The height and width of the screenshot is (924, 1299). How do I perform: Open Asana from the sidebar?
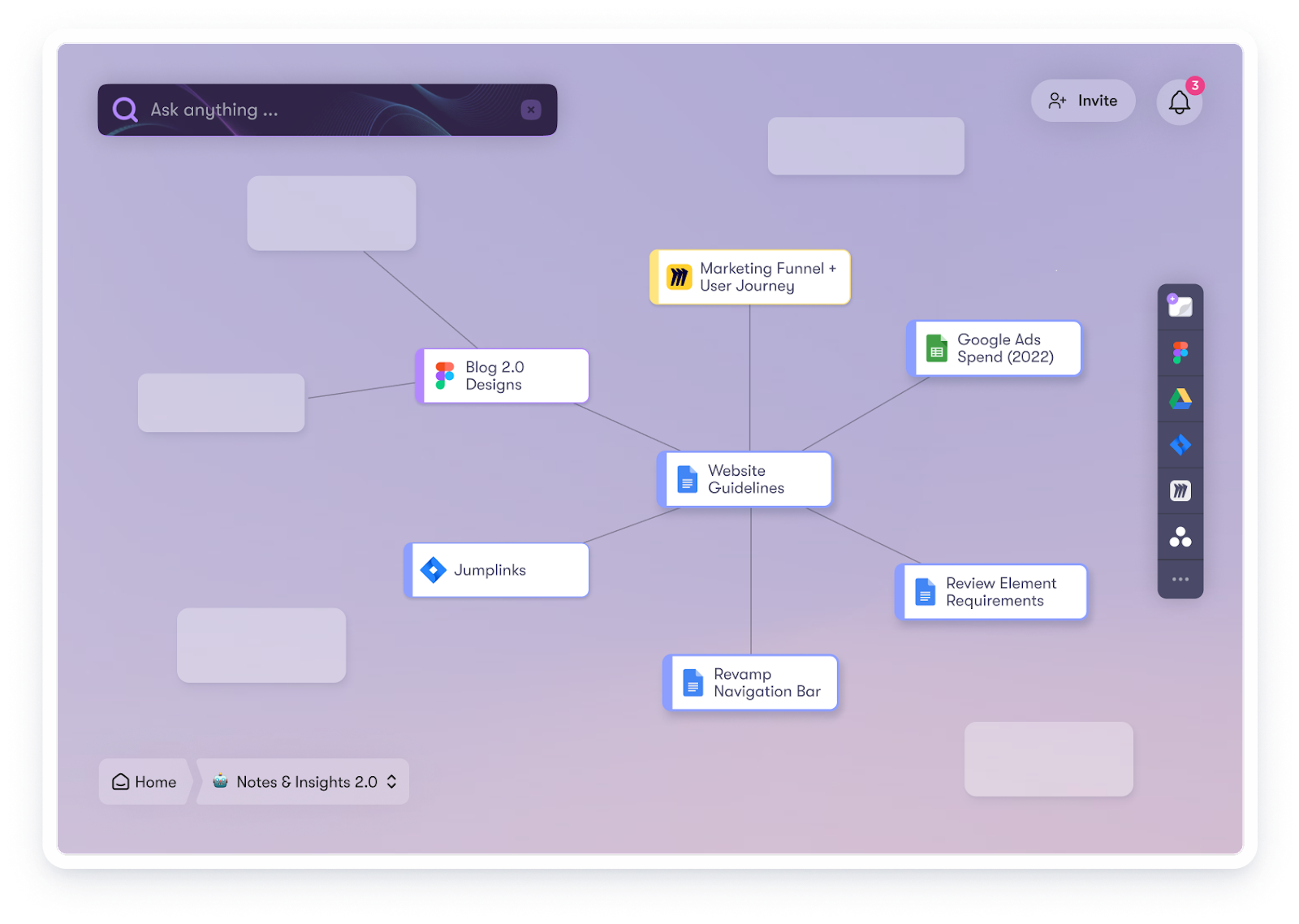pyautogui.click(x=1180, y=536)
